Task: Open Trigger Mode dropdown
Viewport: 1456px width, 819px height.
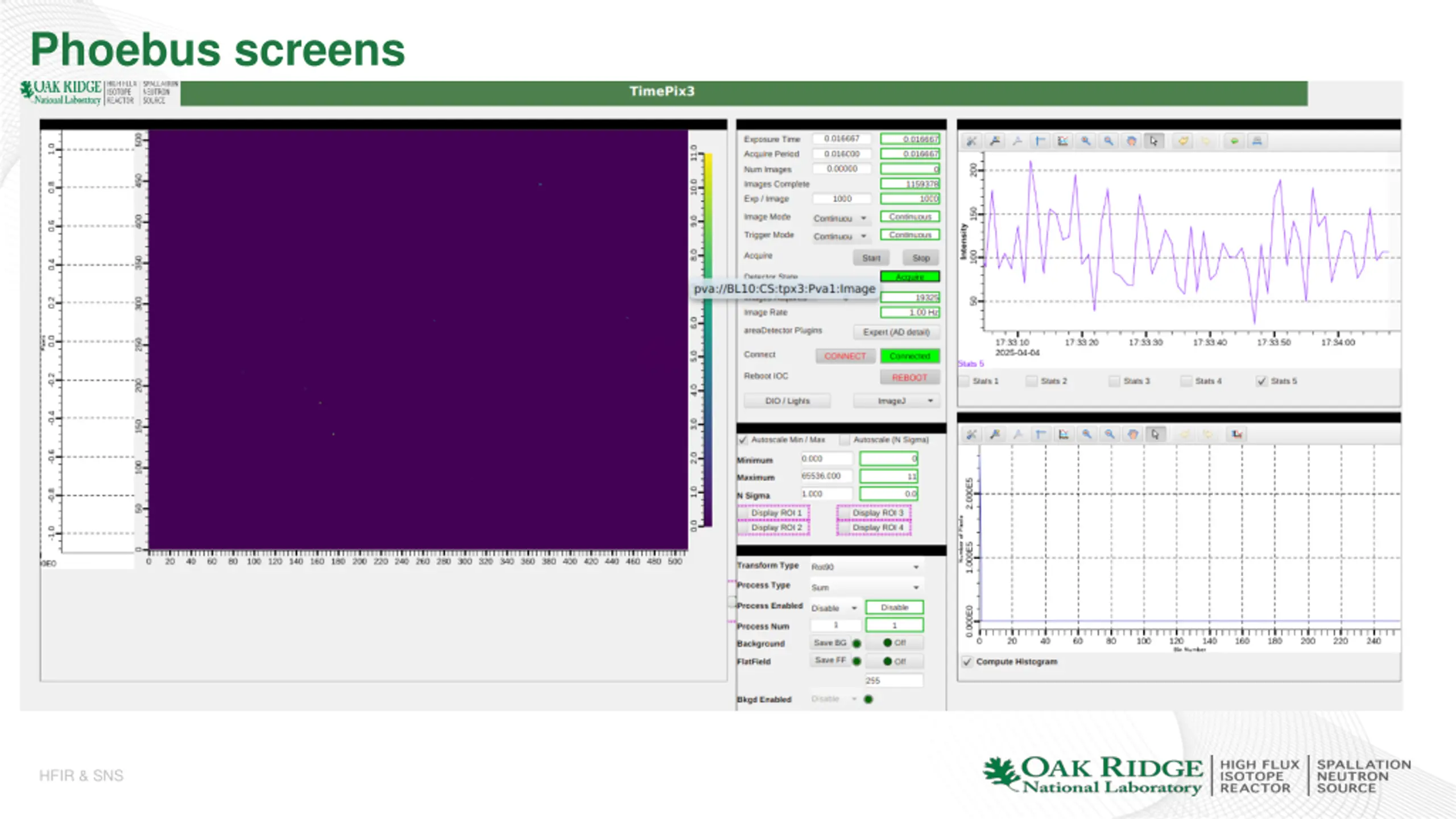Action: (x=840, y=237)
